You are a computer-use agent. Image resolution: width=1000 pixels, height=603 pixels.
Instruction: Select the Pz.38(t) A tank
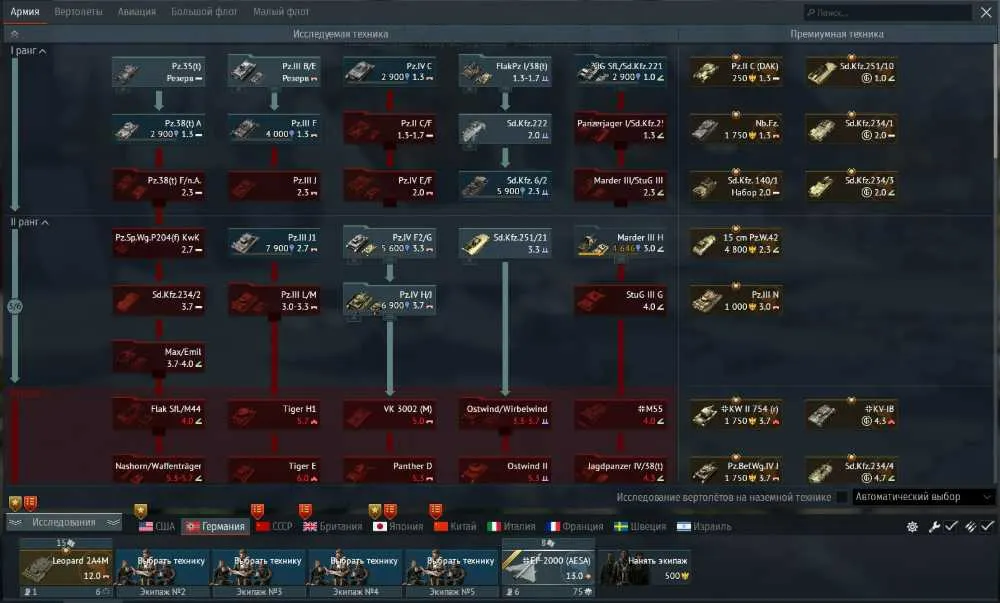pos(158,129)
